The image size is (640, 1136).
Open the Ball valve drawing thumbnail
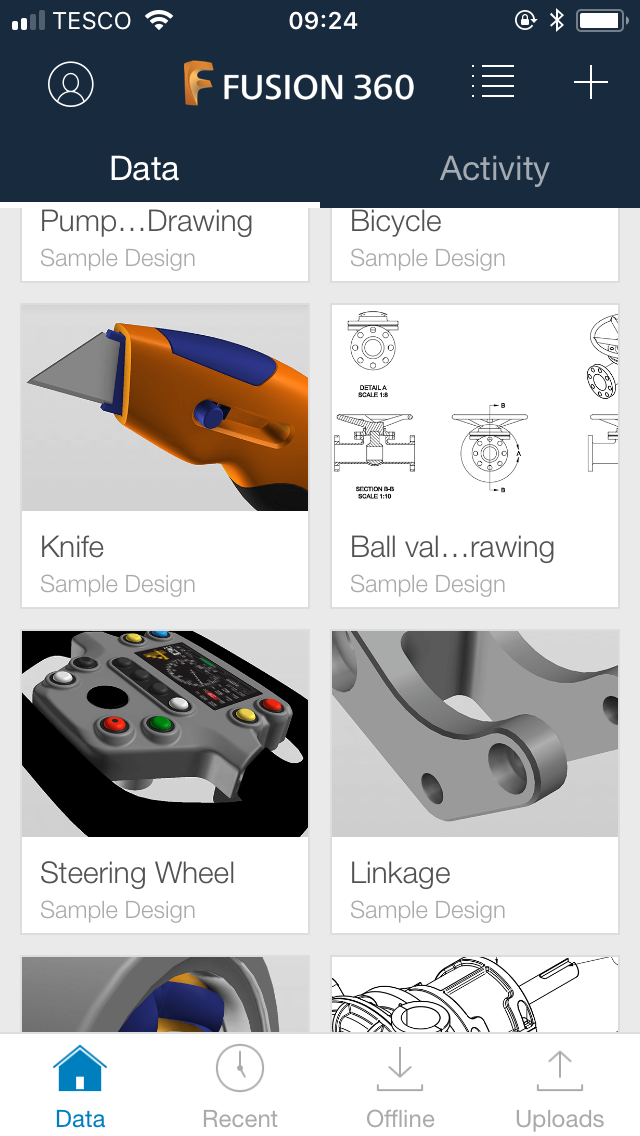tap(475, 408)
